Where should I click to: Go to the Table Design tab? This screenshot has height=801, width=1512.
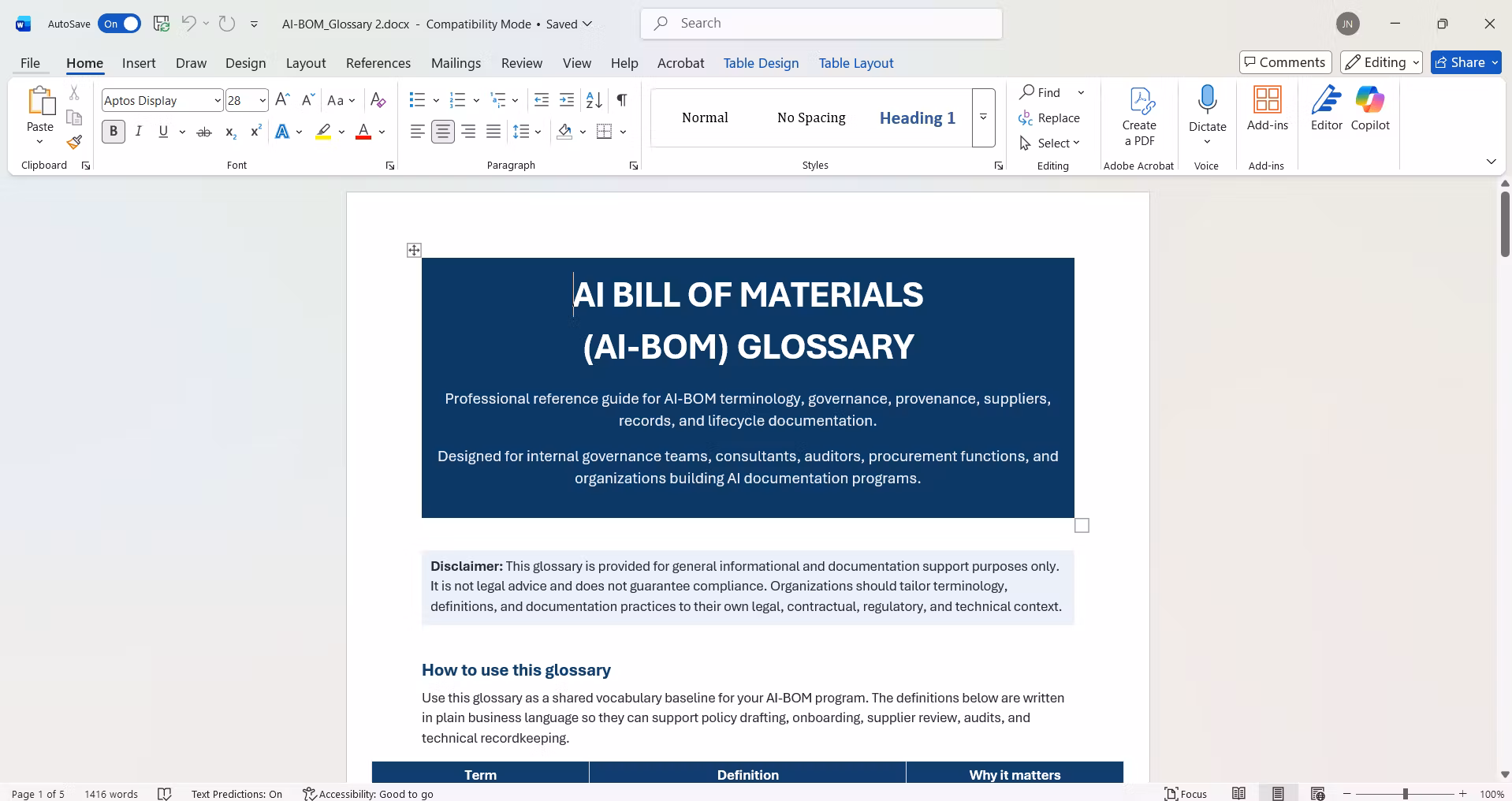click(x=761, y=63)
